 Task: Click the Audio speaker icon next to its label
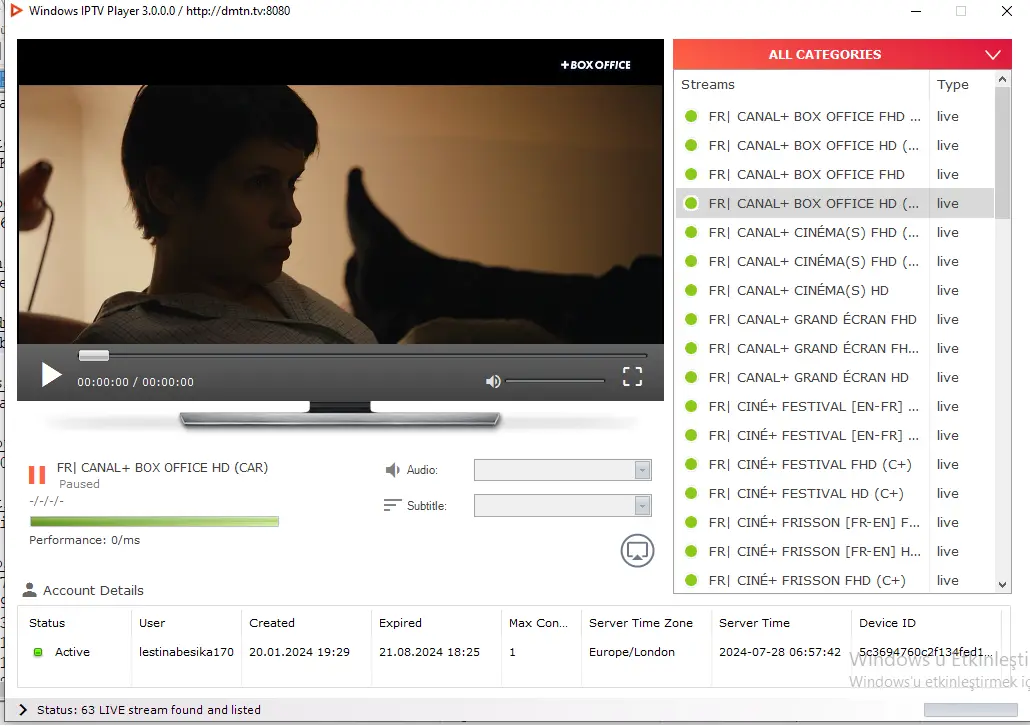[x=392, y=470]
